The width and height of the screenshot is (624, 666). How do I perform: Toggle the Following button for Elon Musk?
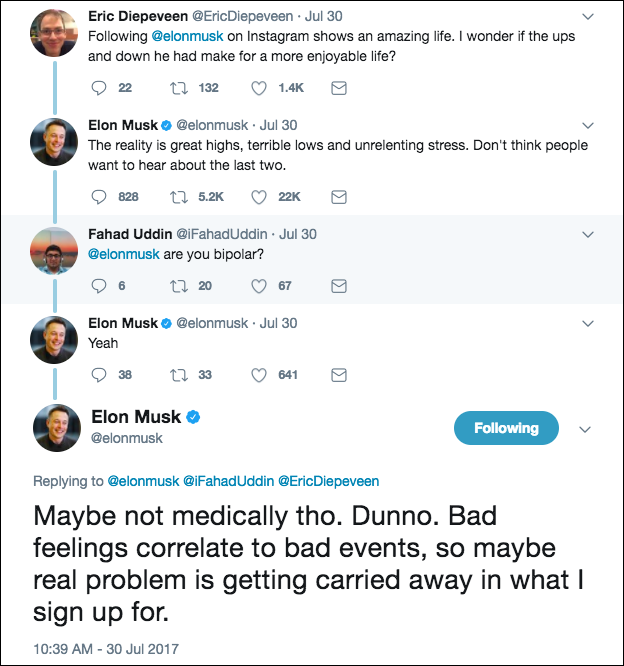pyautogui.click(x=505, y=428)
